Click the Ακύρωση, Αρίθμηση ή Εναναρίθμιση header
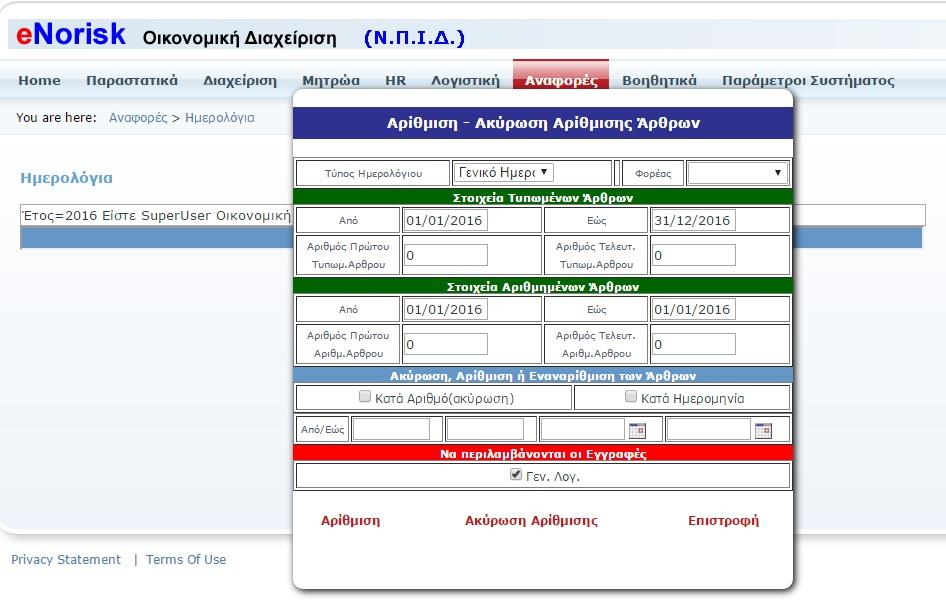The height and width of the screenshot is (615, 946). pyautogui.click(x=542, y=375)
